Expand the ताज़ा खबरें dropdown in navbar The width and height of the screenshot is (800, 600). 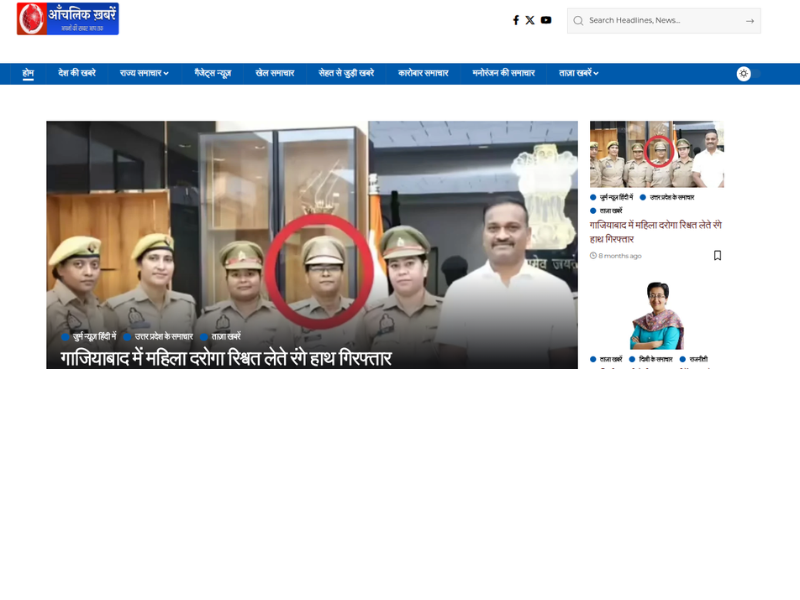(x=579, y=73)
